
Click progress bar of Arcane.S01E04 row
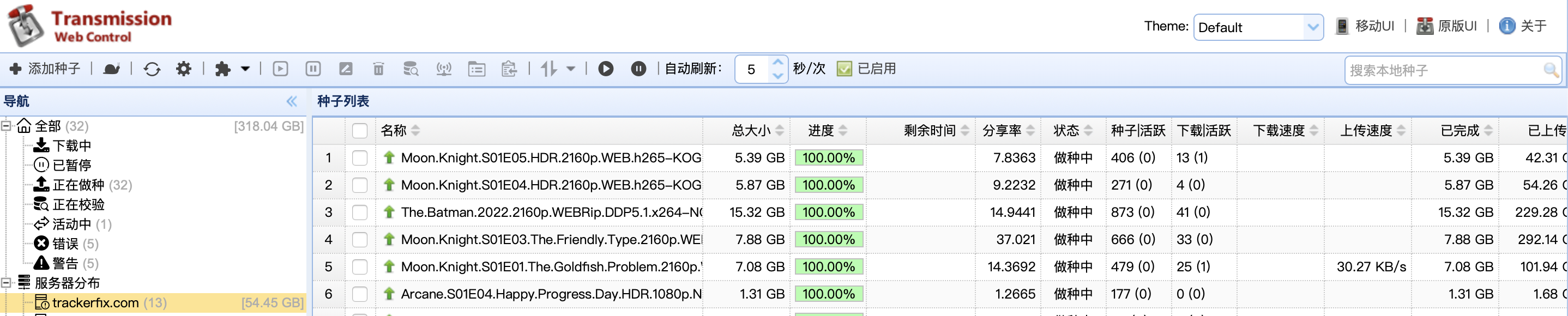coord(829,294)
